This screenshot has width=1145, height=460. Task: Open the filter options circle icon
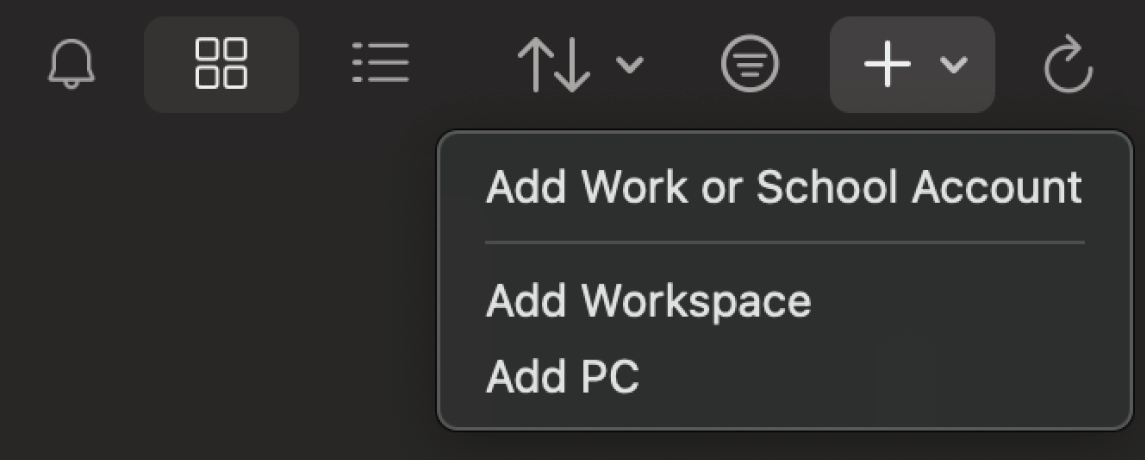[750, 64]
